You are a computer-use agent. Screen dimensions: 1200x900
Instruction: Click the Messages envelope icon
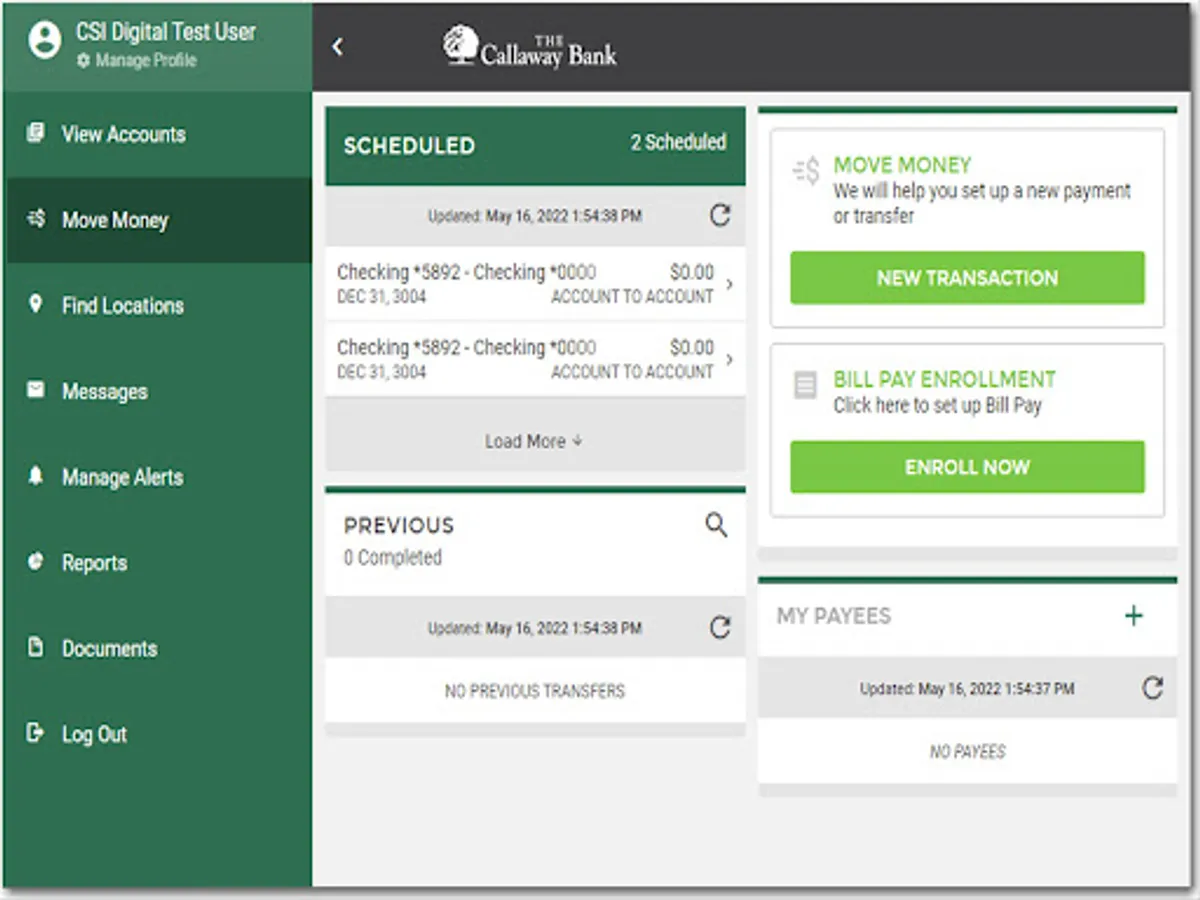pyautogui.click(x=36, y=390)
